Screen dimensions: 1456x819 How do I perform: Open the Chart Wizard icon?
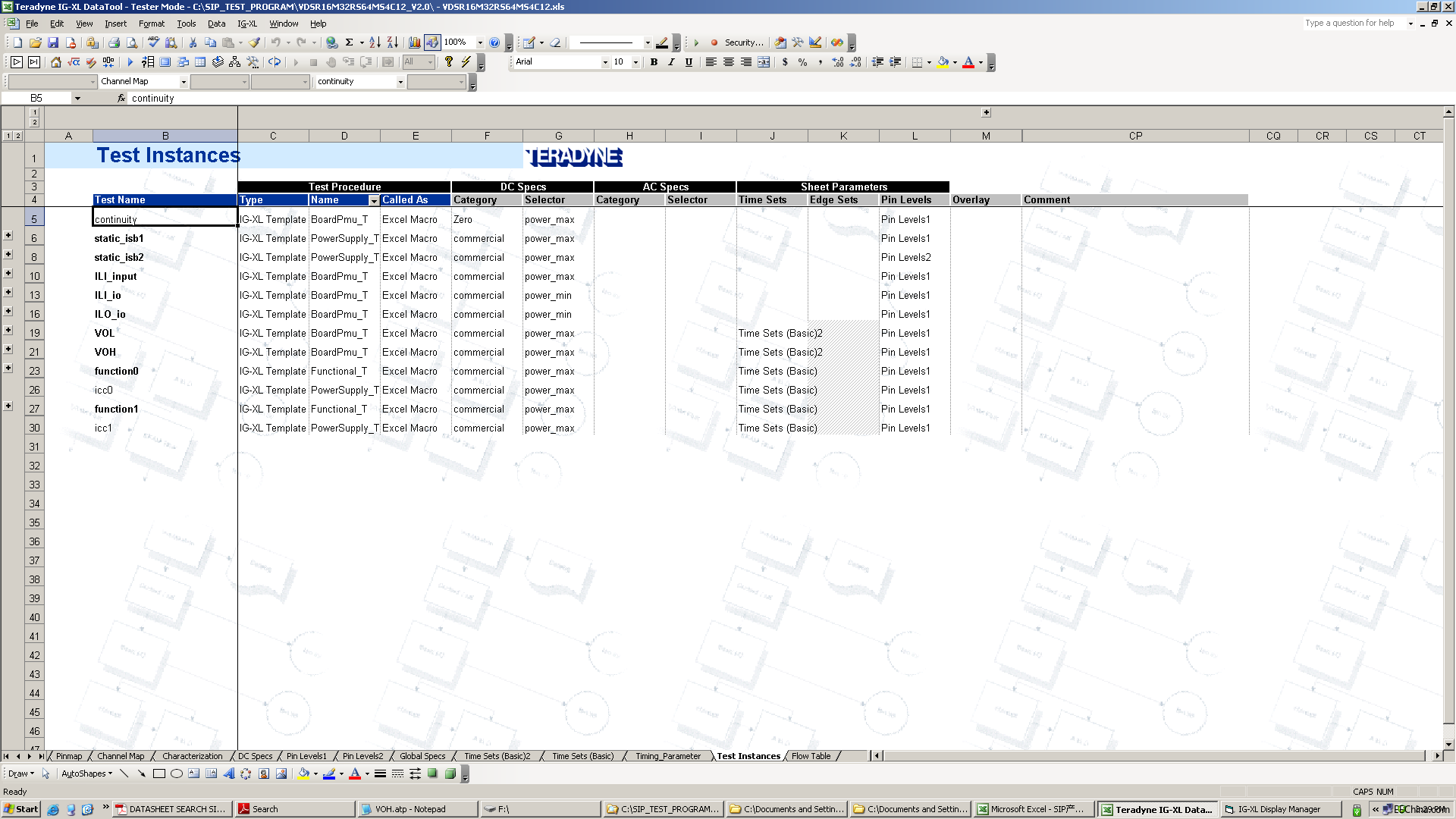tap(414, 42)
